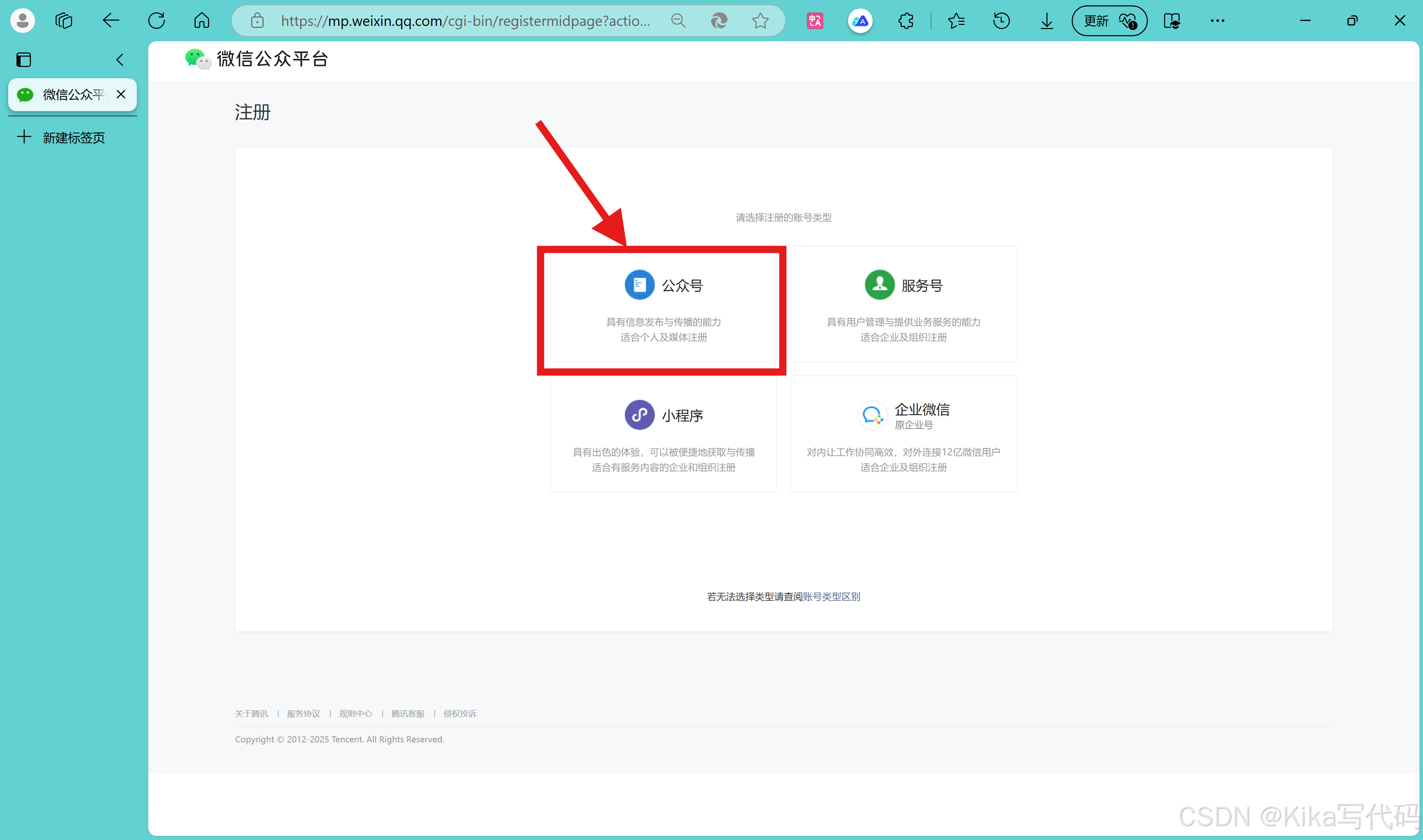Open the browser Extensions puzzle icon
Viewport: 1423px width, 840px height.
click(x=906, y=21)
